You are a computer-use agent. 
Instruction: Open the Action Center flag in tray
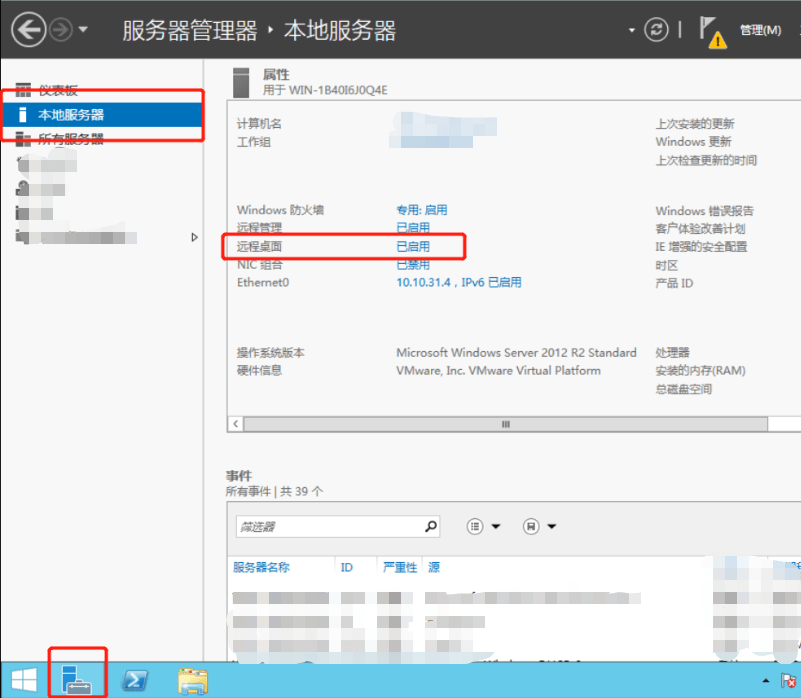(788, 681)
